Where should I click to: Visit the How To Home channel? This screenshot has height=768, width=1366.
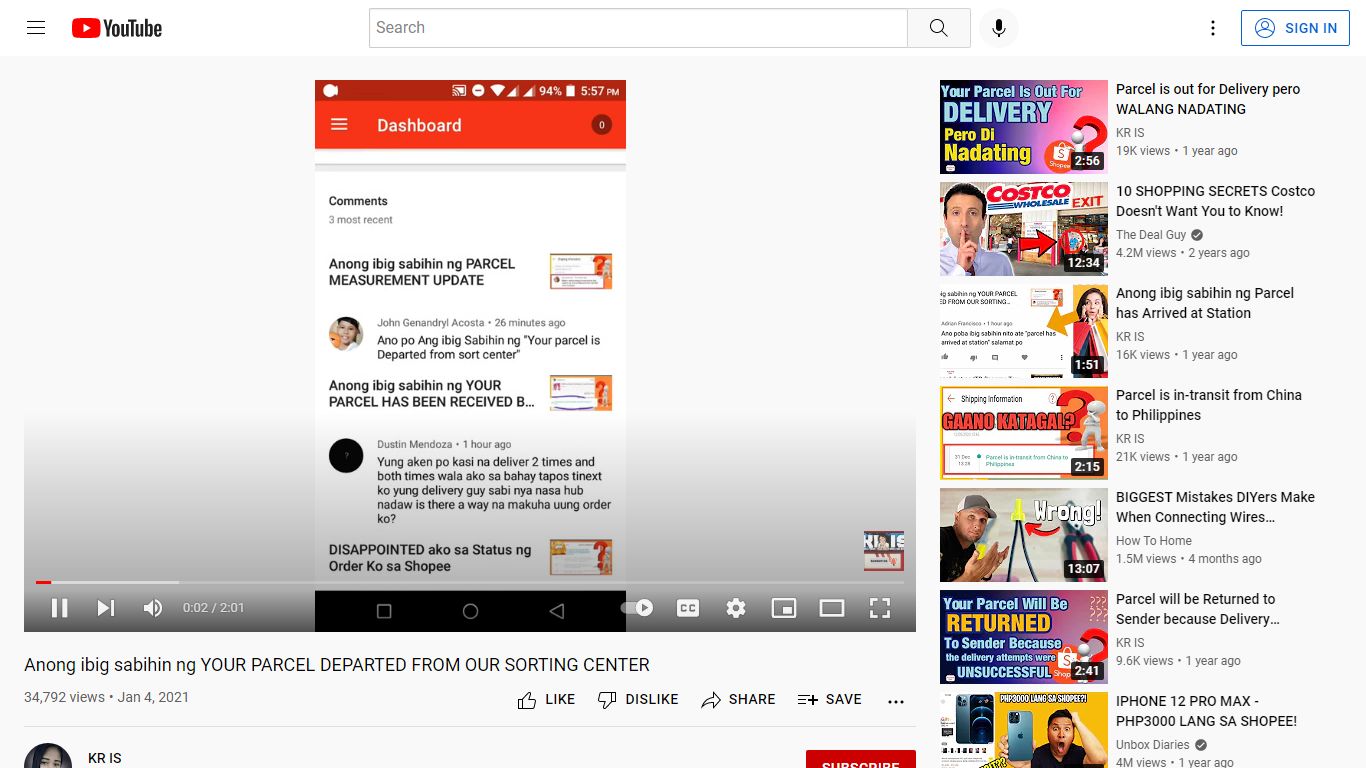[1154, 541]
